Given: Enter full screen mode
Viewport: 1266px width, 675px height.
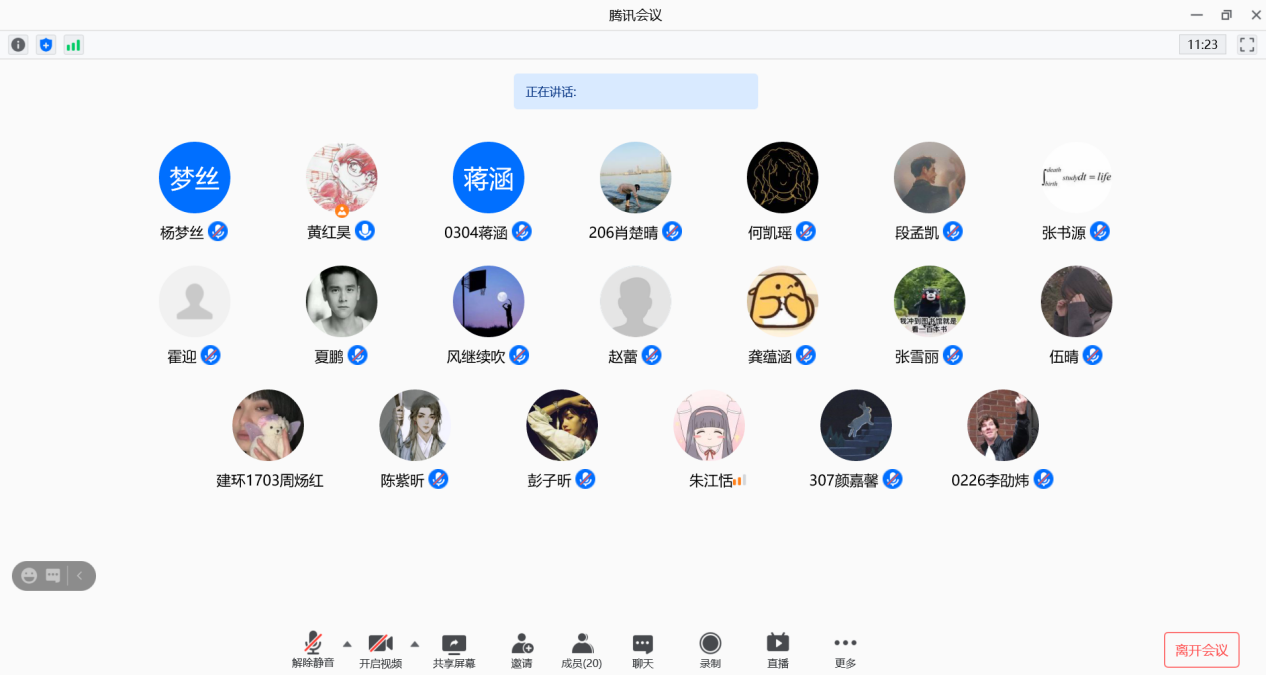Looking at the screenshot, I should click(x=1247, y=44).
